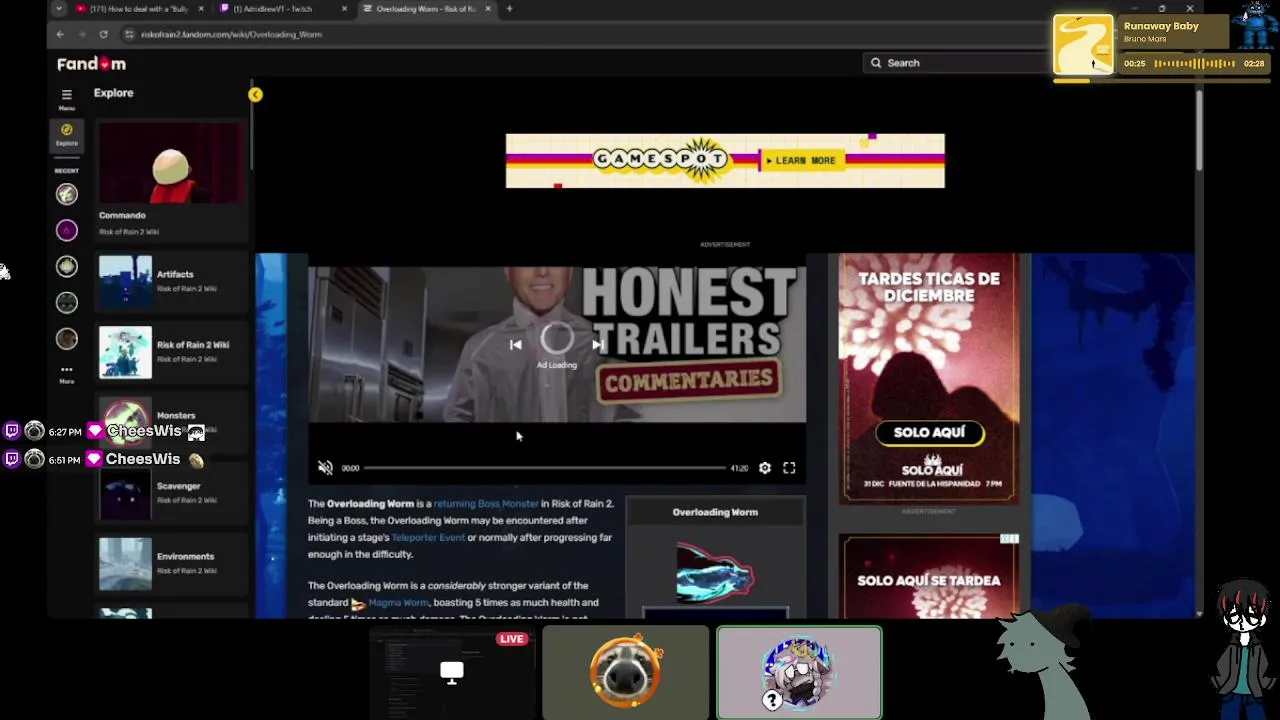Select the highlighted green-bordered avatar tile
Image resolution: width=1280 pixels, height=720 pixels.
coord(799,672)
